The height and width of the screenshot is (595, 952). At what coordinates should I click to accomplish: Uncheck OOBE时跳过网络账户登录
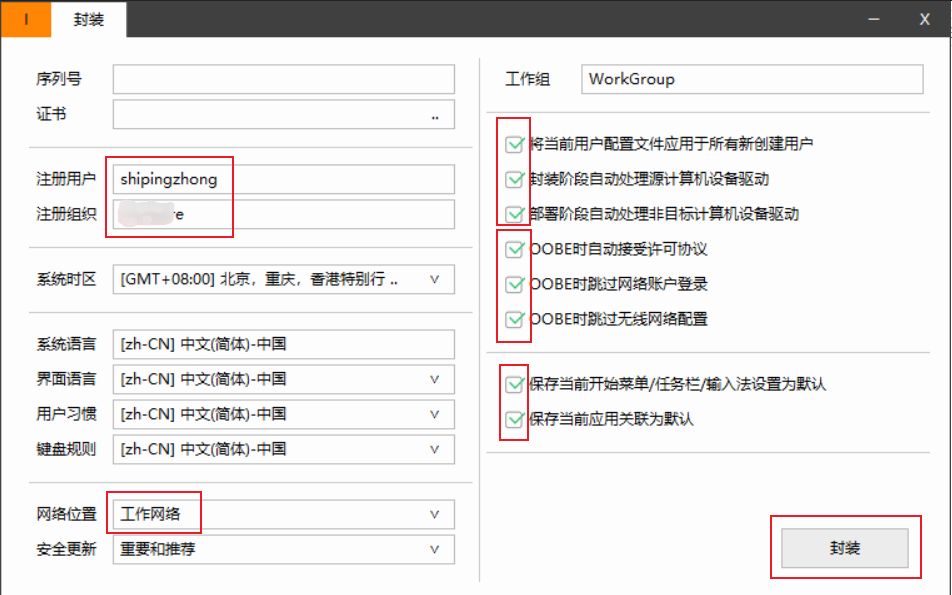515,284
